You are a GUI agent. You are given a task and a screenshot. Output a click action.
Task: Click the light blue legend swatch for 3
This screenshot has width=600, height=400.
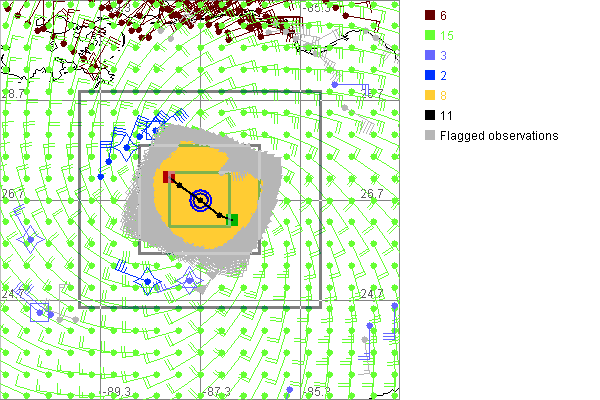(429, 56)
